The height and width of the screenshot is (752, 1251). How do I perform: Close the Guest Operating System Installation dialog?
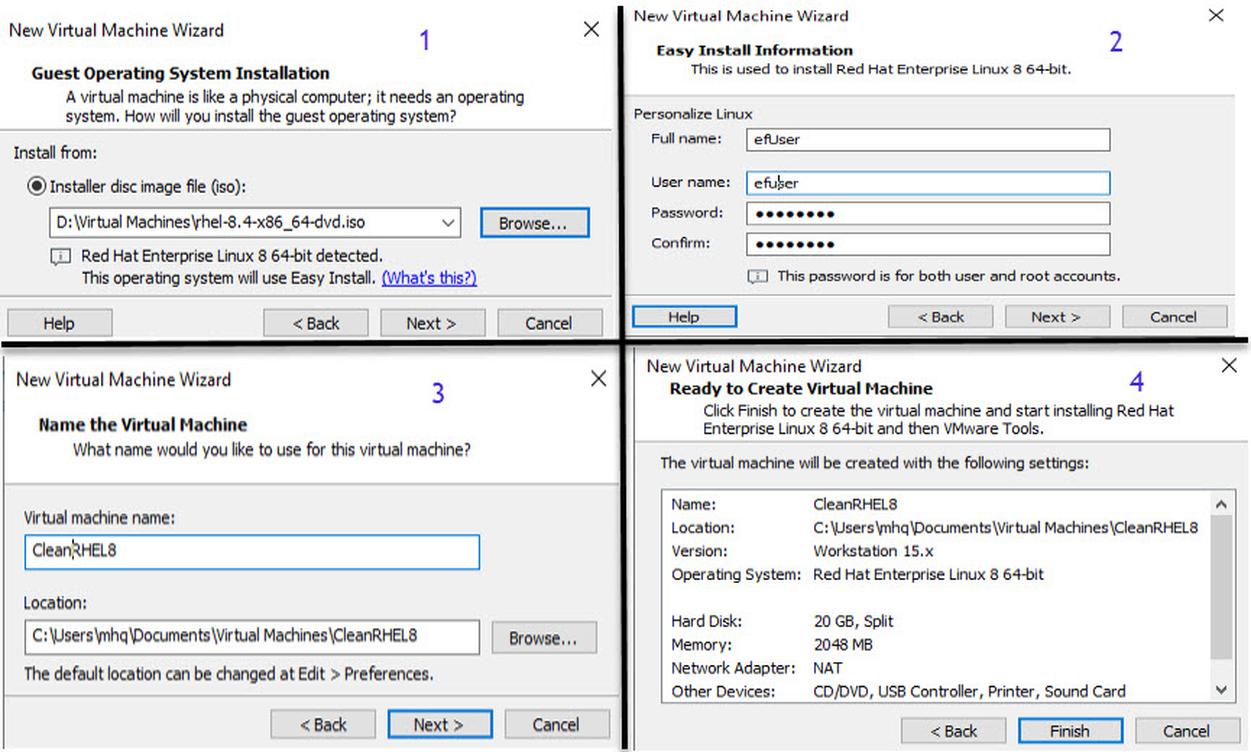591,30
